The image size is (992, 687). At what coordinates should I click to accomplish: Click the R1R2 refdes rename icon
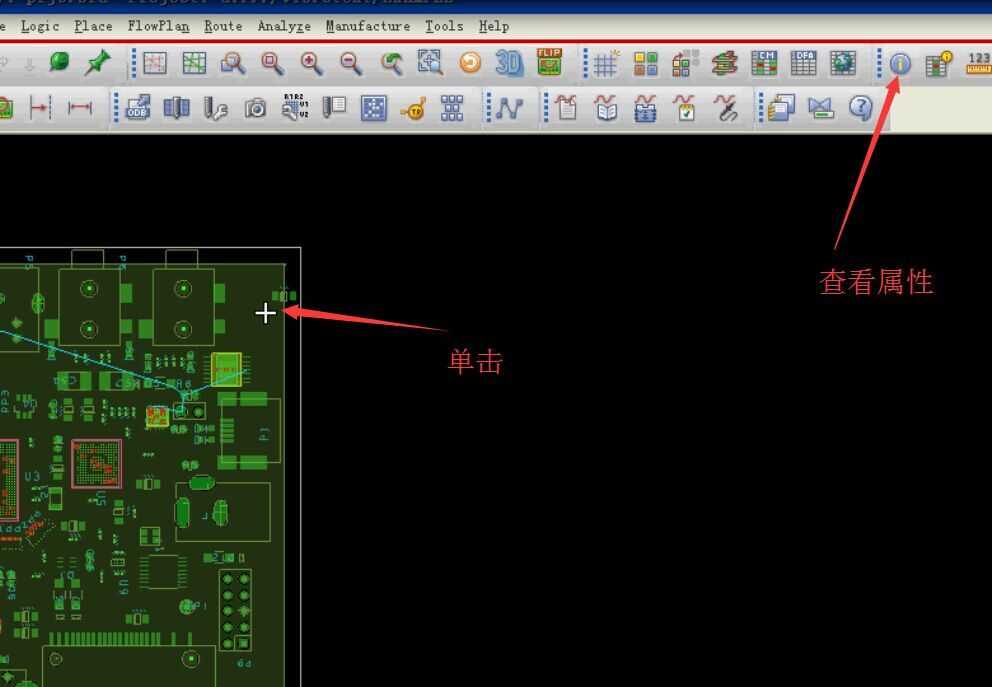[295, 107]
